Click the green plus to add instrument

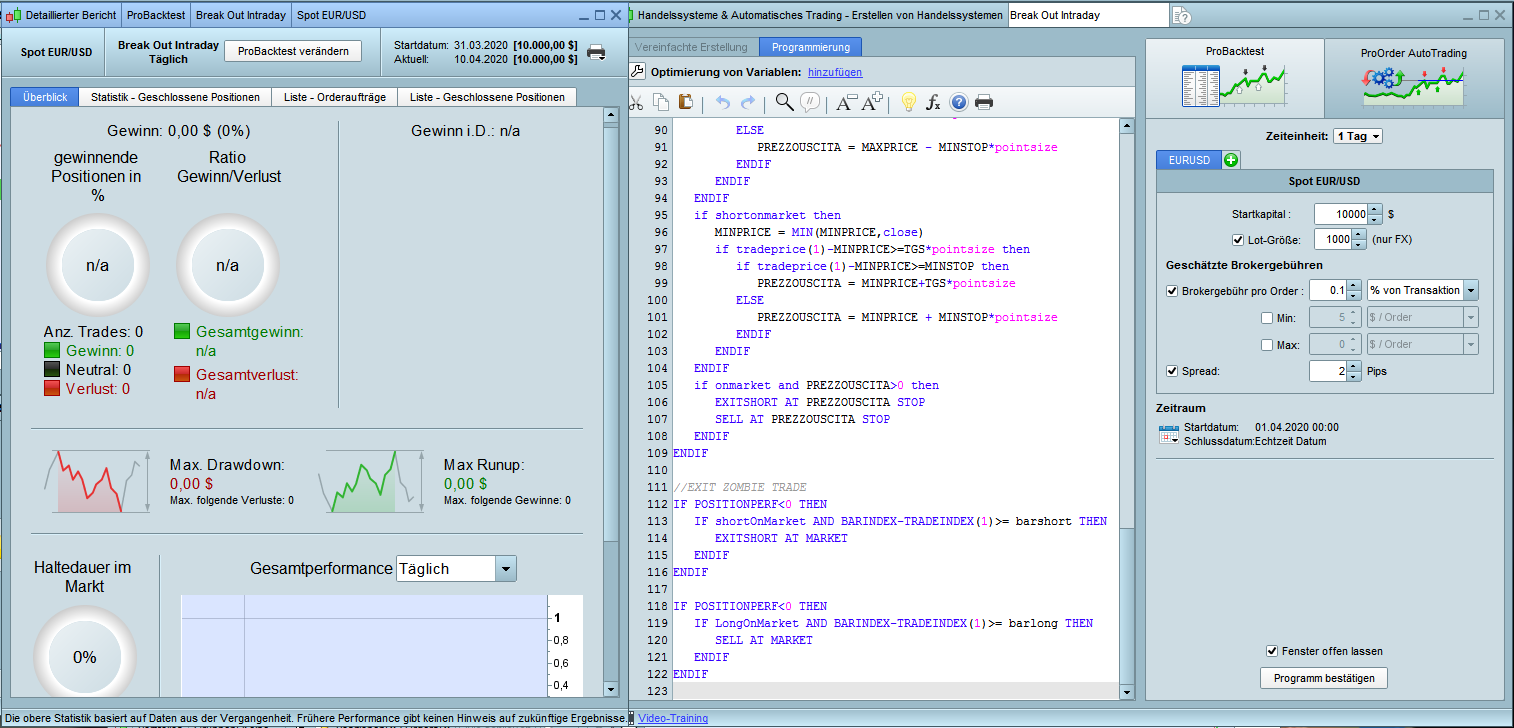(x=1230, y=160)
